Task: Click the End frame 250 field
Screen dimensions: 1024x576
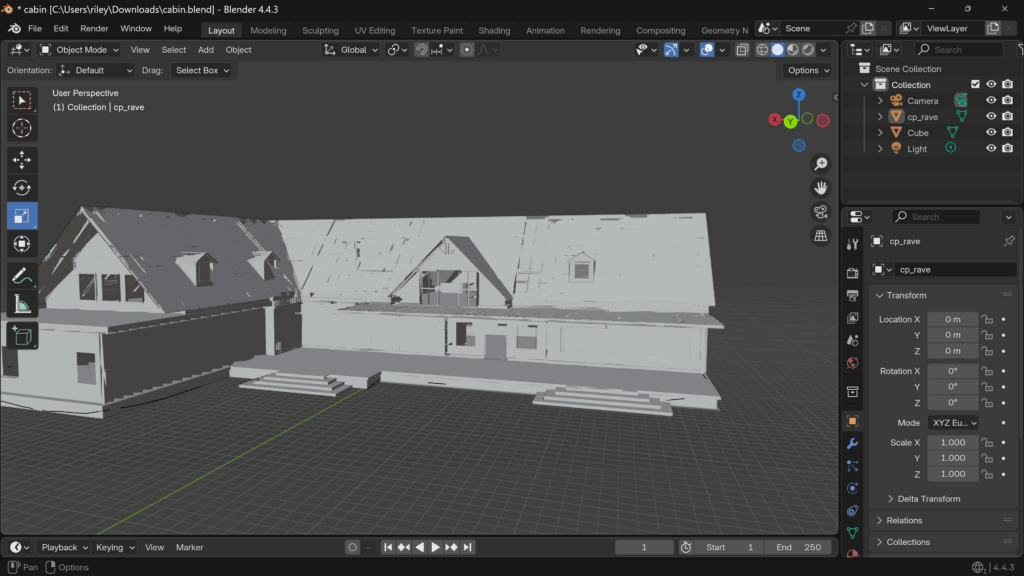Action: click(799, 547)
